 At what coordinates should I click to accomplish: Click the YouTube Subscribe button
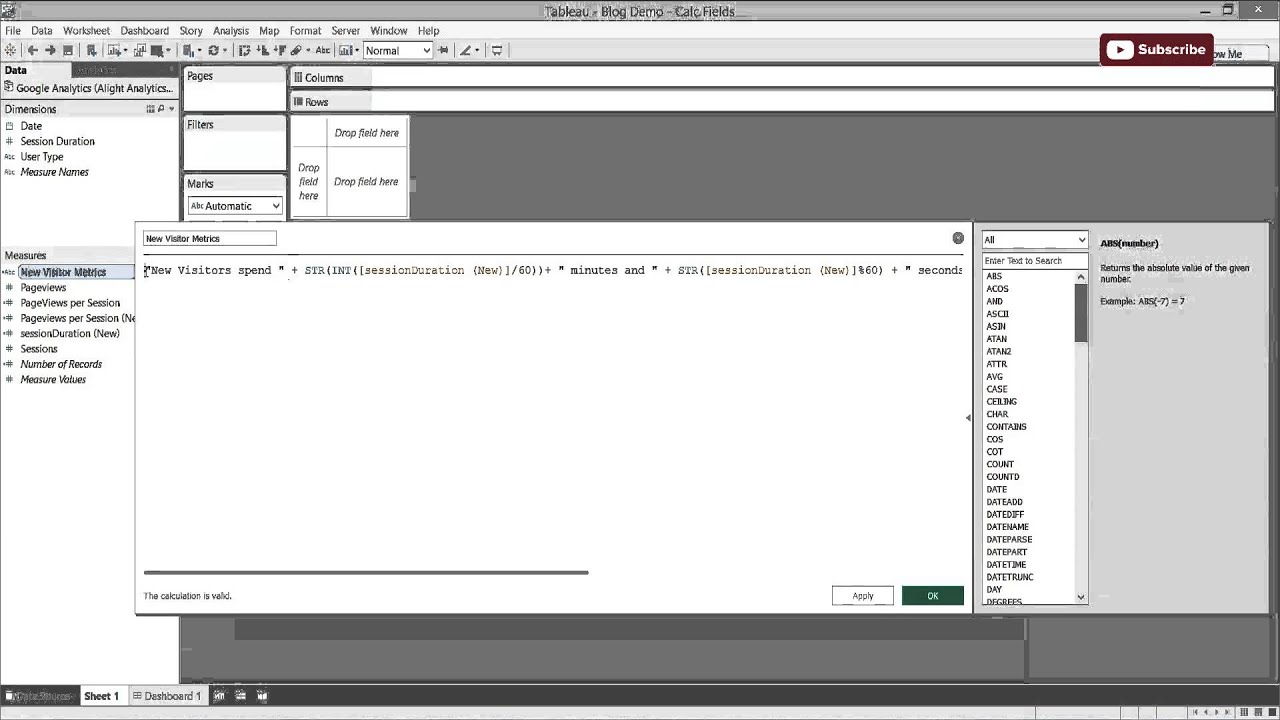1156,50
